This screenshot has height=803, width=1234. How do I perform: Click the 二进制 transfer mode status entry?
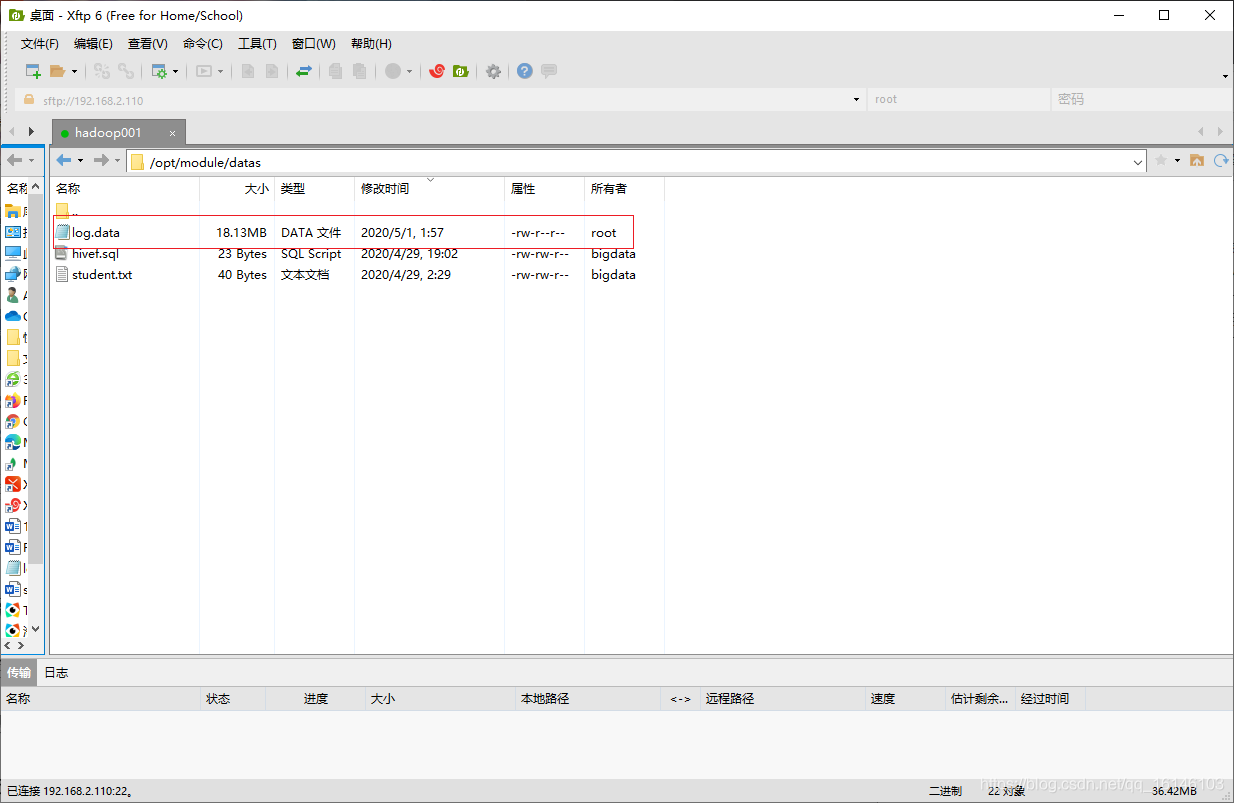(x=945, y=791)
